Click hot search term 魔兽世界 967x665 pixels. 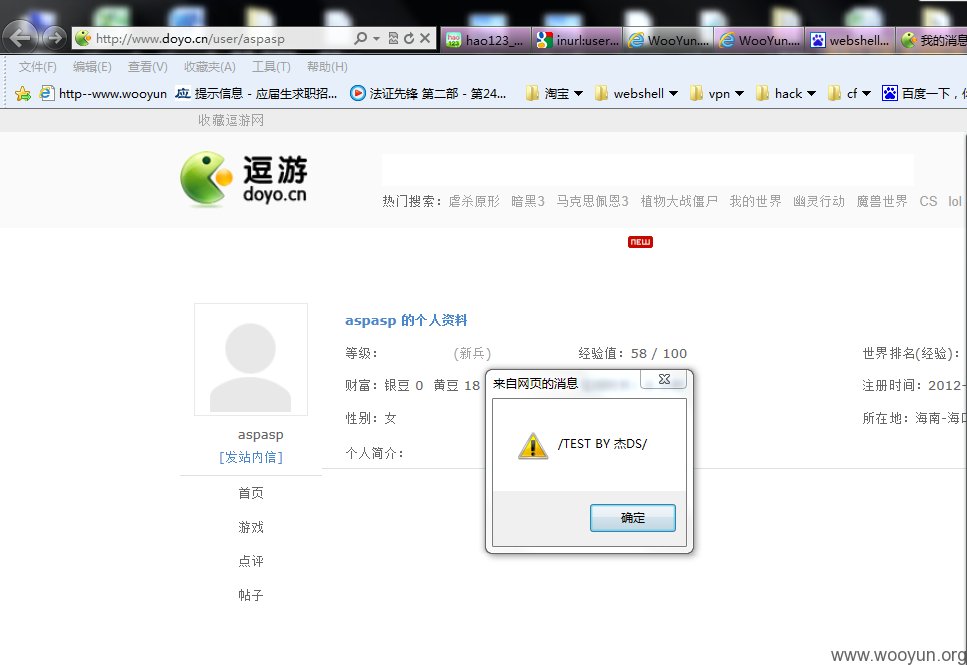coord(882,201)
